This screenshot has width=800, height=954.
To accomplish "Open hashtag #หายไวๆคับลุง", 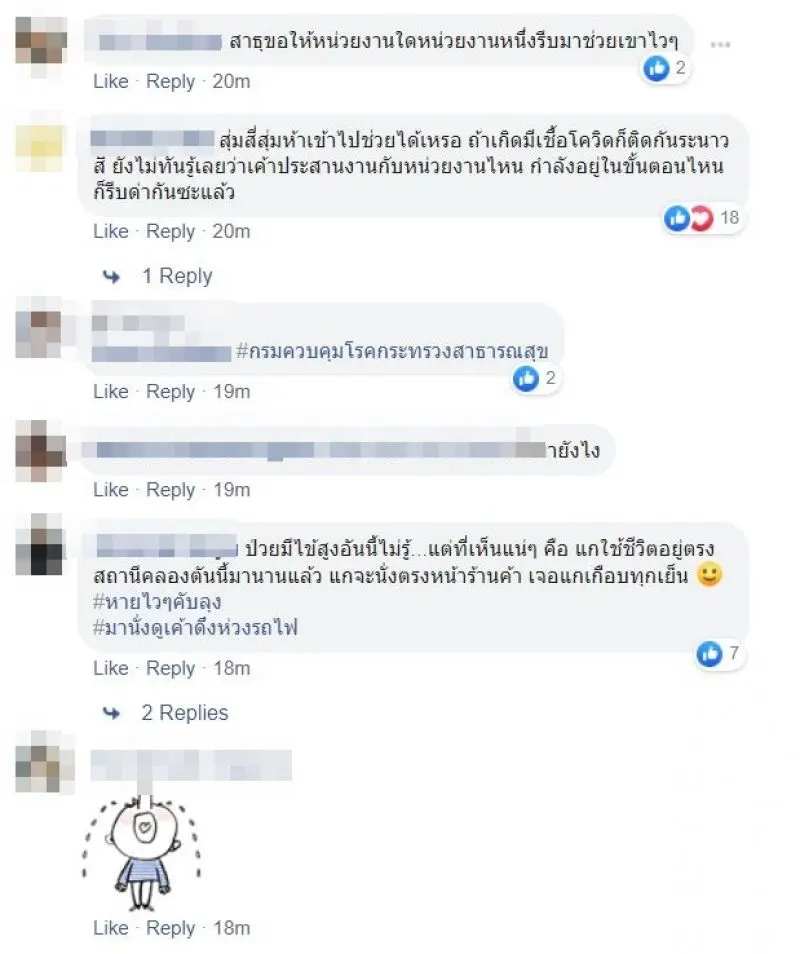I will point(157,602).
